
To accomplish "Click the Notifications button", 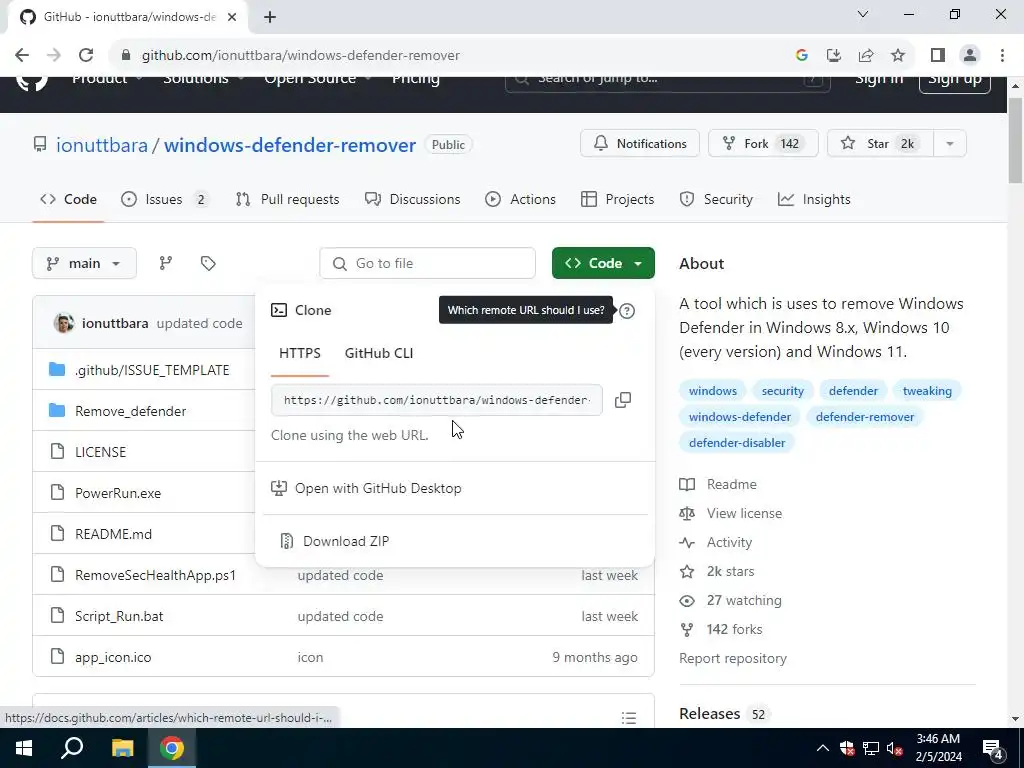I will point(640,144).
